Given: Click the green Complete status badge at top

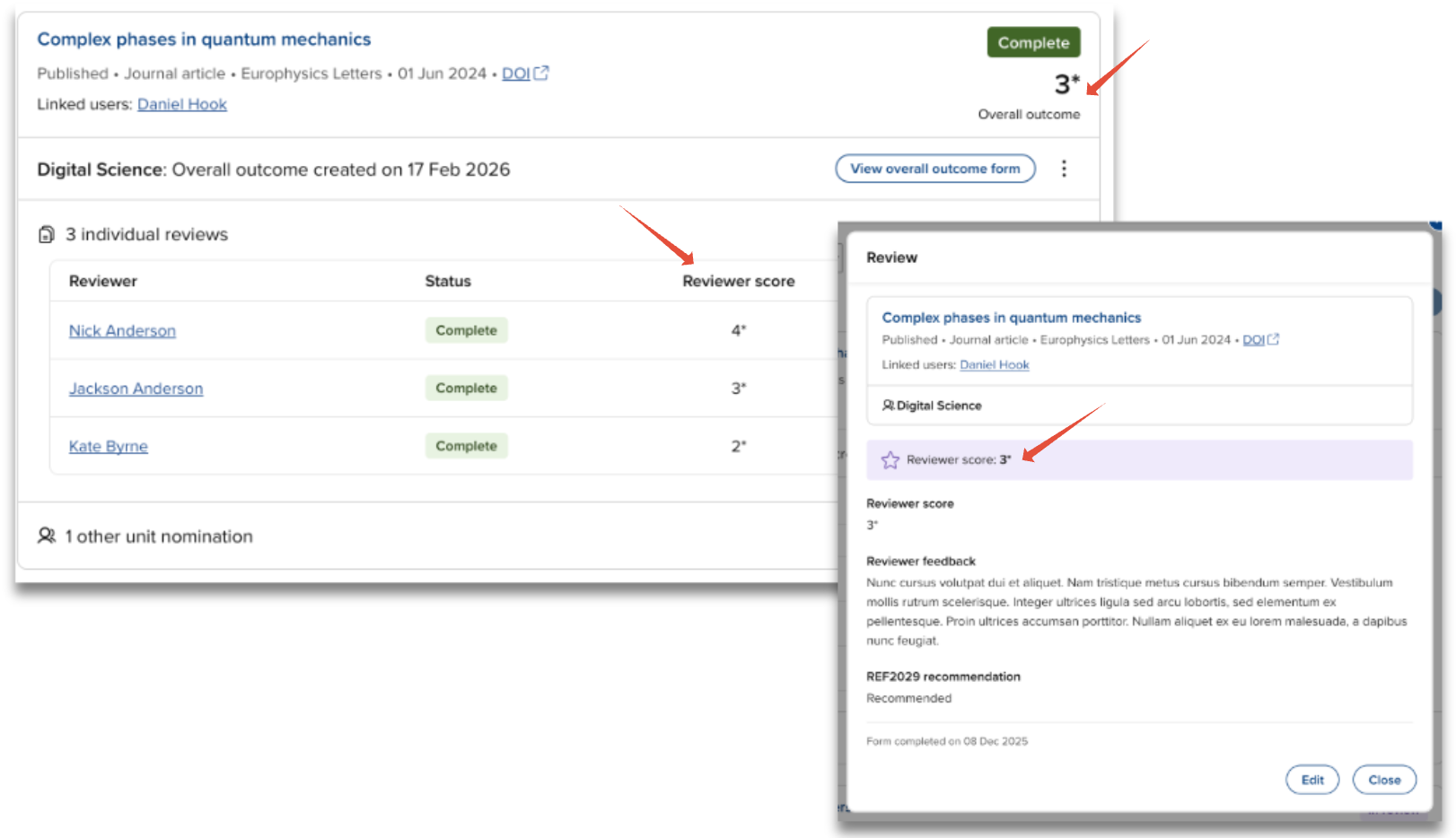Looking at the screenshot, I should pos(1033,42).
